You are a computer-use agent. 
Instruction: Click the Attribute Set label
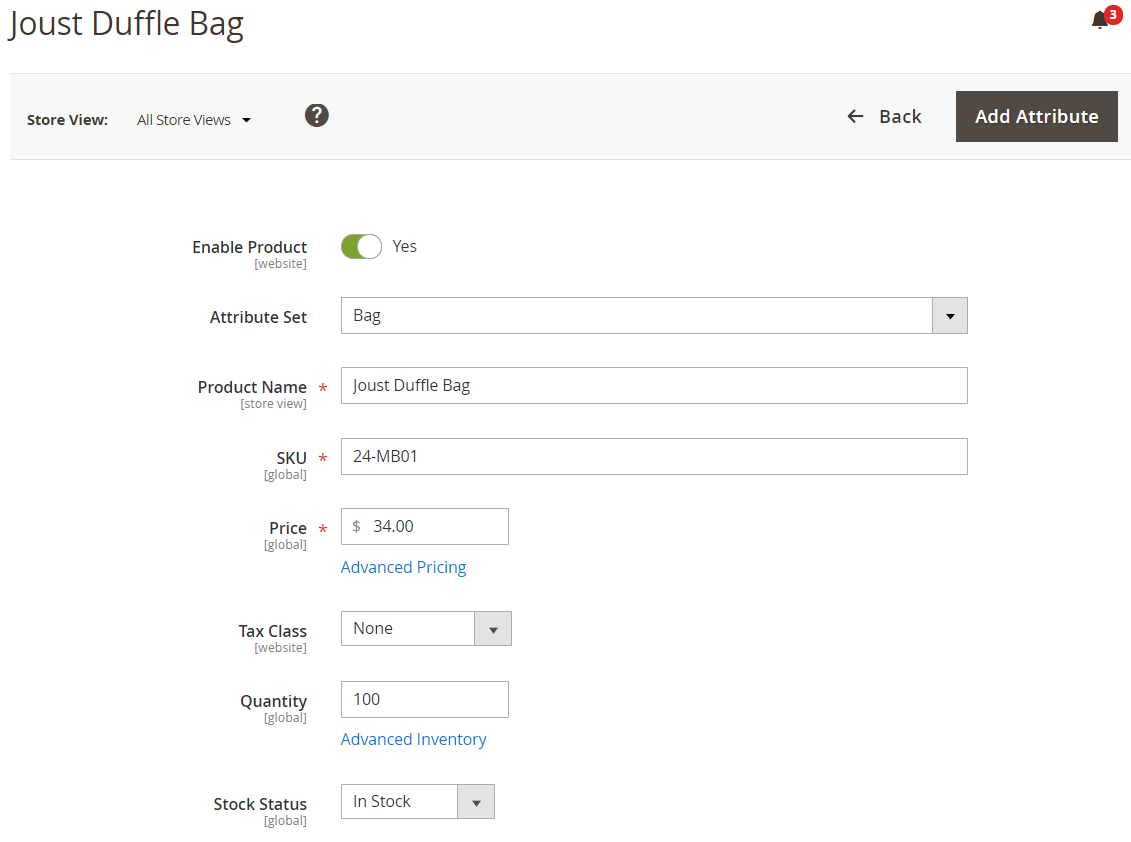pyautogui.click(x=258, y=317)
